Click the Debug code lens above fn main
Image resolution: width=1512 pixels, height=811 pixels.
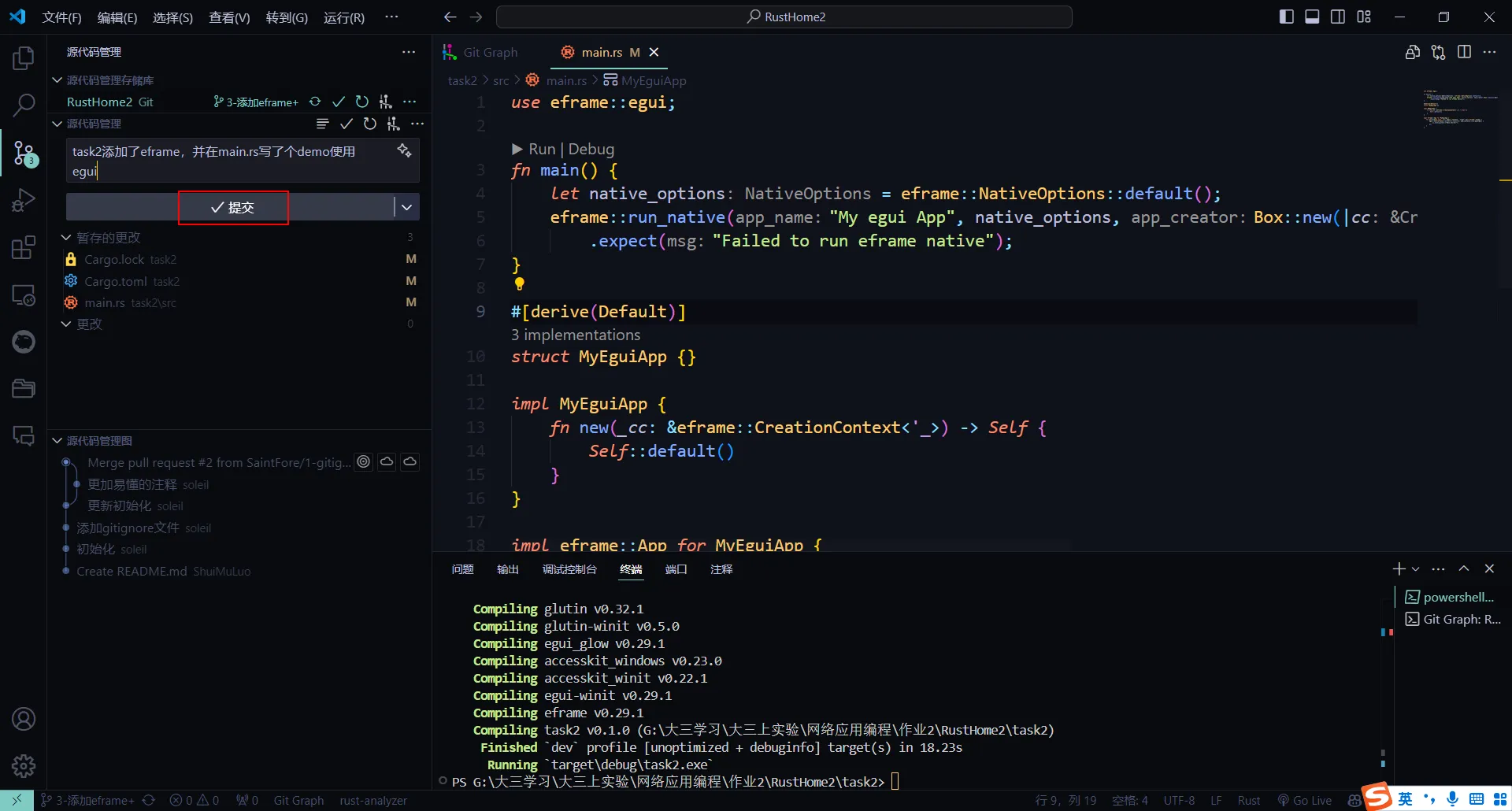[x=591, y=148]
